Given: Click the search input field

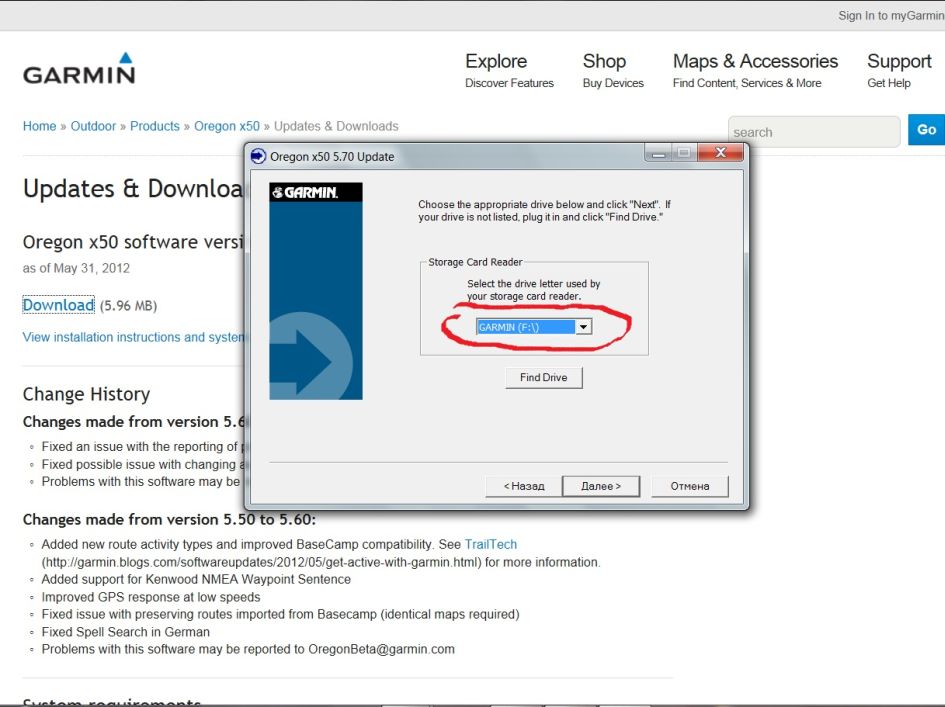Looking at the screenshot, I should tap(813, 132).
